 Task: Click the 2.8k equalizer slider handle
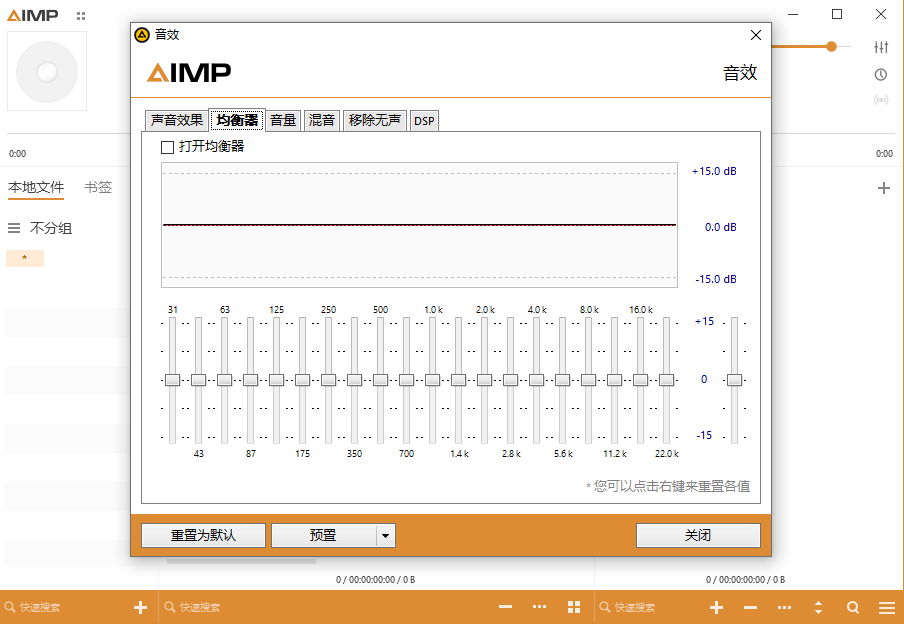point(510,379)
